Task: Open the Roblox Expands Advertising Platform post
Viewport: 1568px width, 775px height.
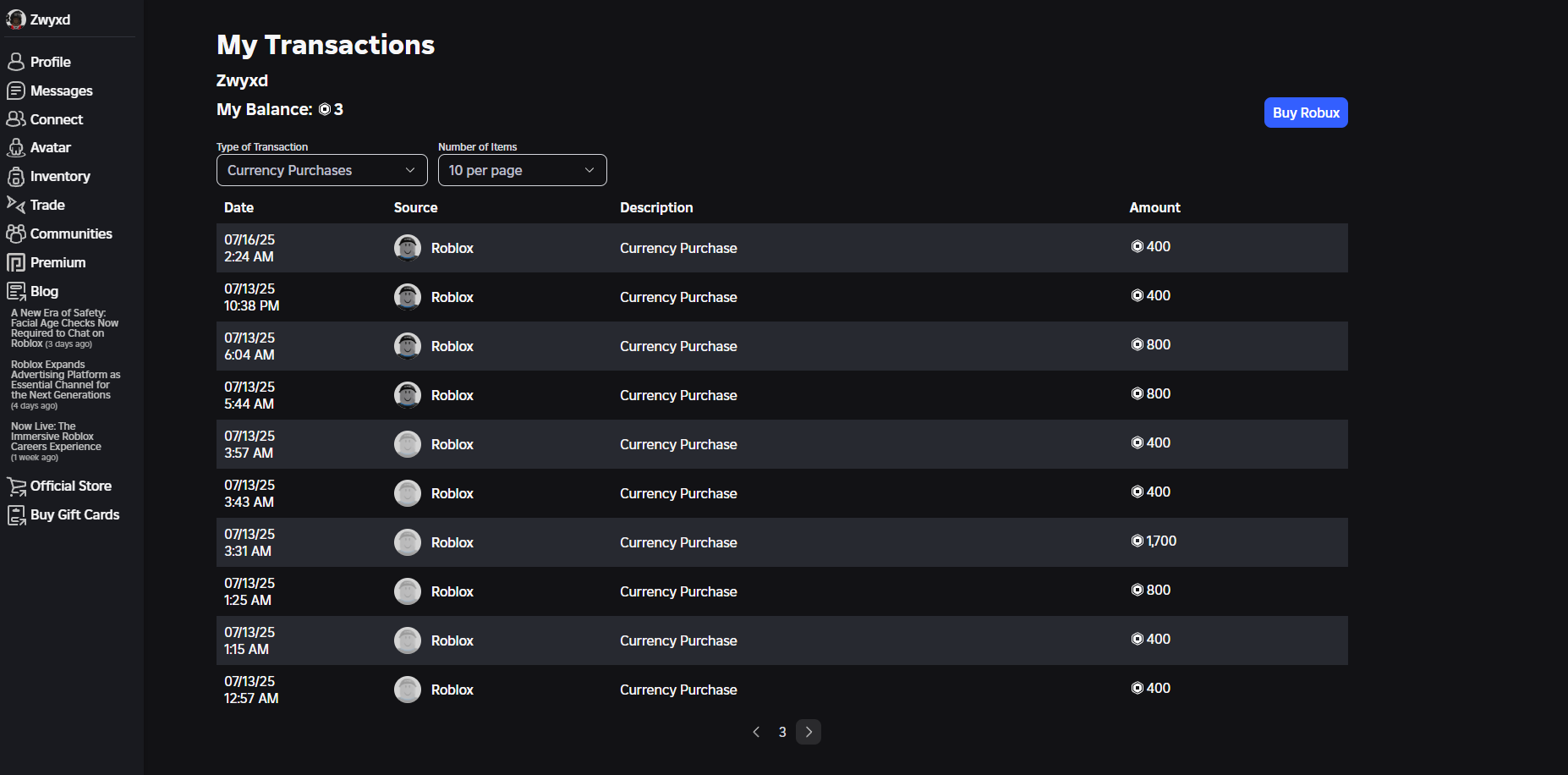Action: click(65, 385)
